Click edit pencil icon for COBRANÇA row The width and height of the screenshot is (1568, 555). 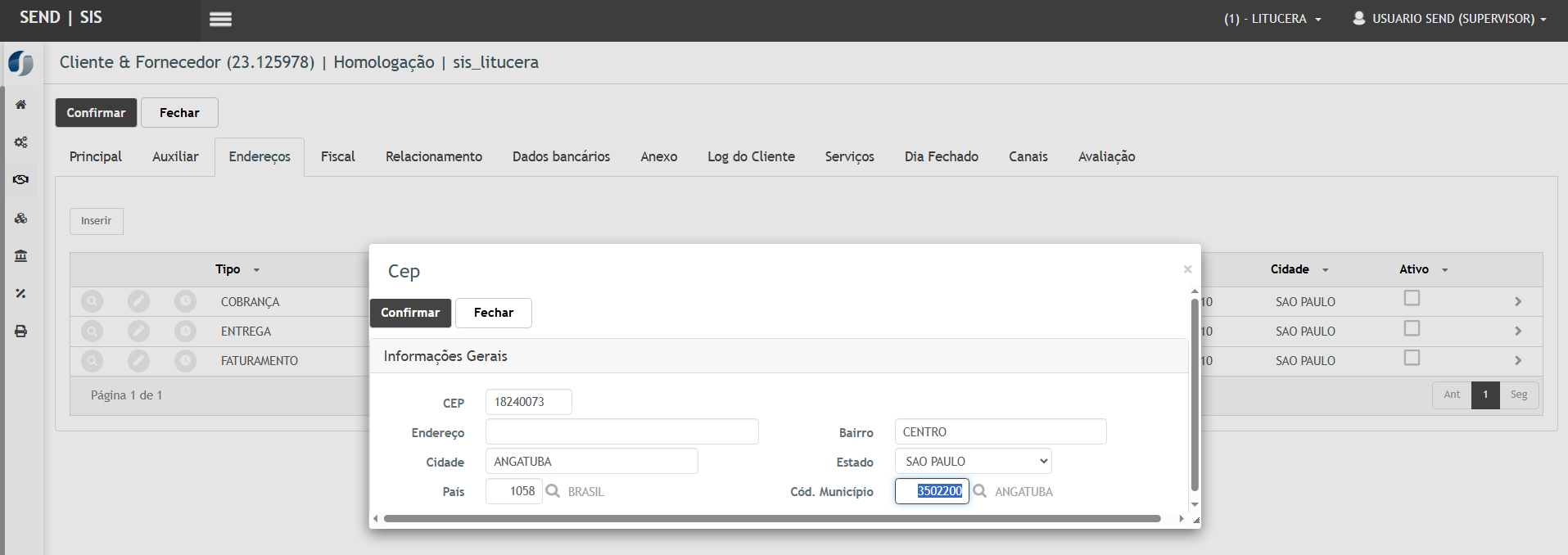(138, 302)
